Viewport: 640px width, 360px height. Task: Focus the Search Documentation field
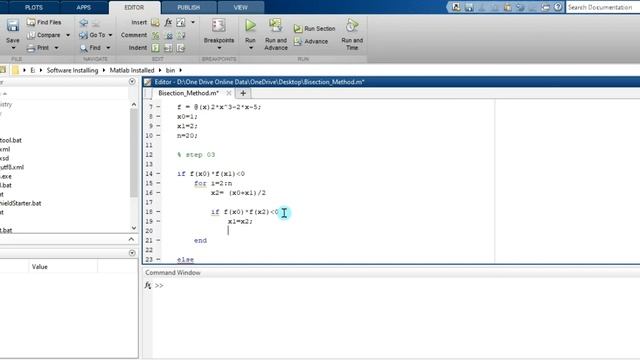(602, 7)
